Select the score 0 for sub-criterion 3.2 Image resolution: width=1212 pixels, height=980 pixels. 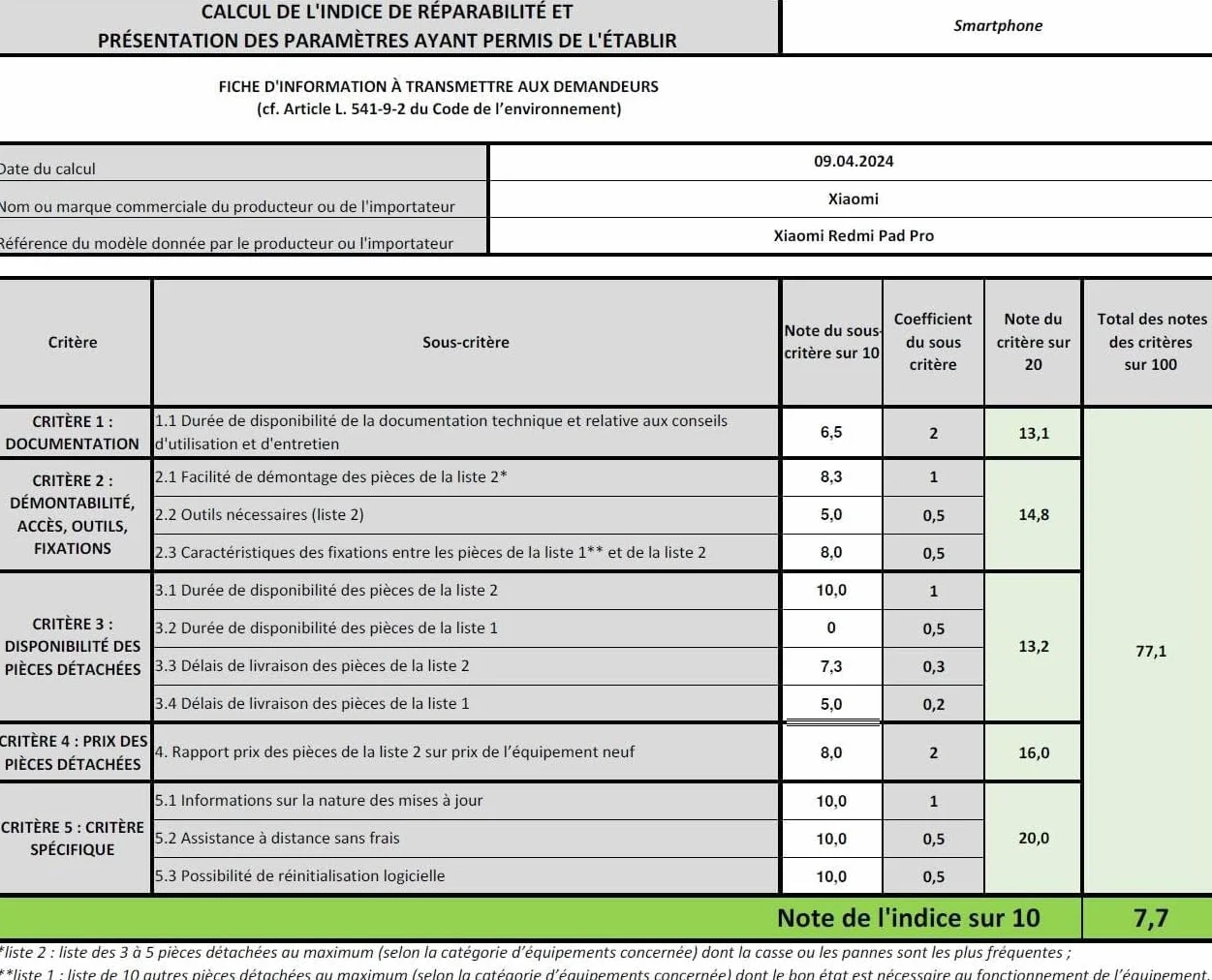pyautogui.click(x=831, y=628)
